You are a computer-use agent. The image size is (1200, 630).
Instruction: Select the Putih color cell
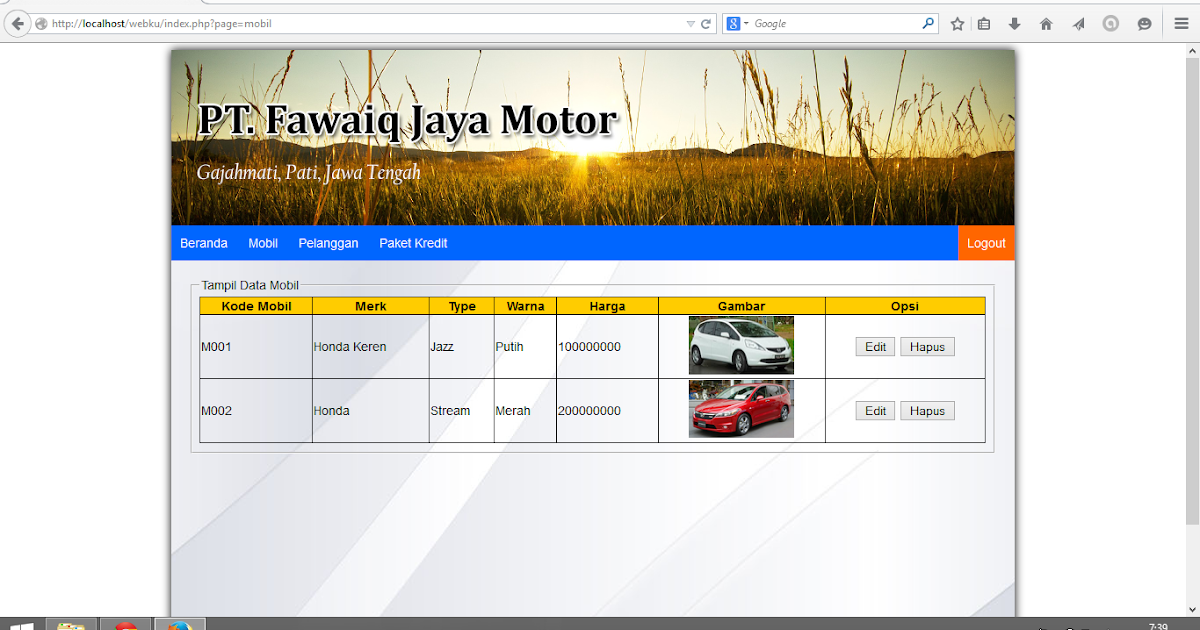coord(525,347)
